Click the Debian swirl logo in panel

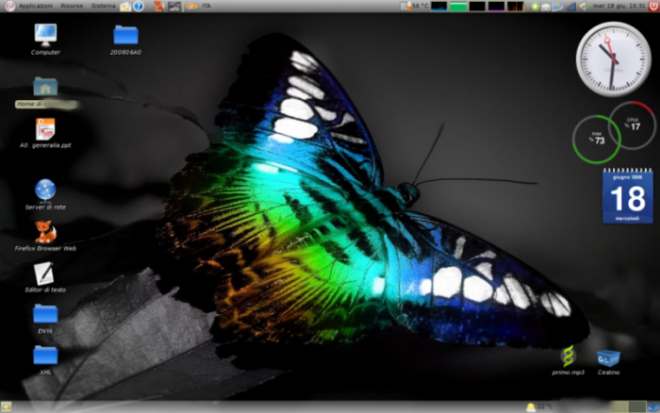tap(9, 6)
